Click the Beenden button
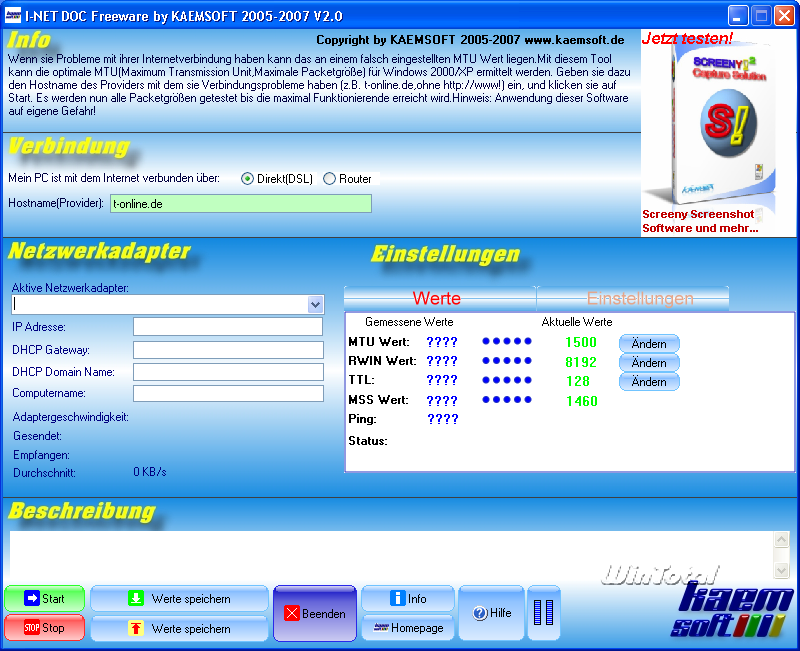 [315, 613]
